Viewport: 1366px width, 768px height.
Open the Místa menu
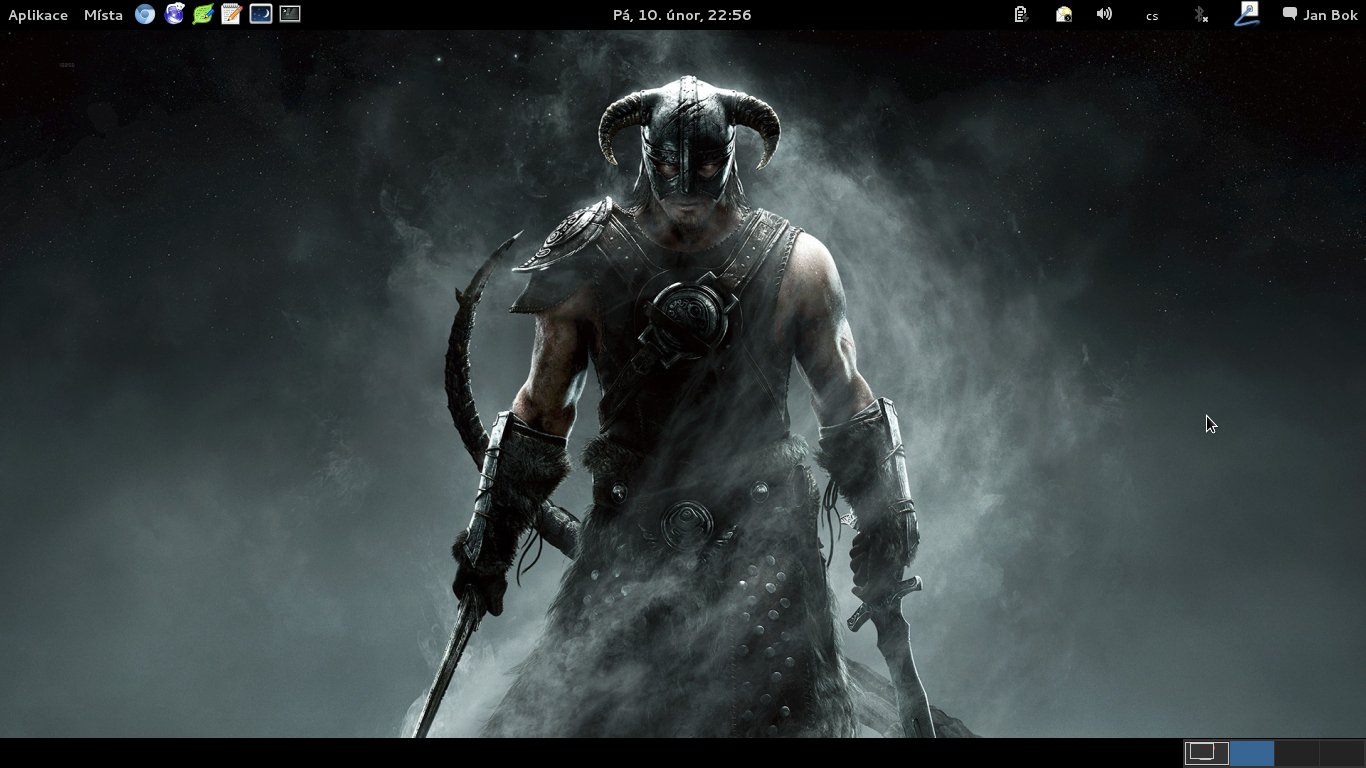[103, 15]
